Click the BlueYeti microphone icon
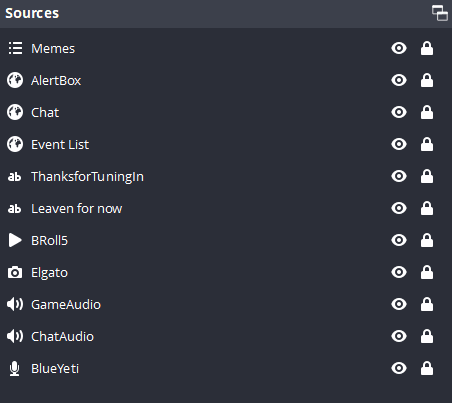 pyautogui.click(x=14, y=369)
